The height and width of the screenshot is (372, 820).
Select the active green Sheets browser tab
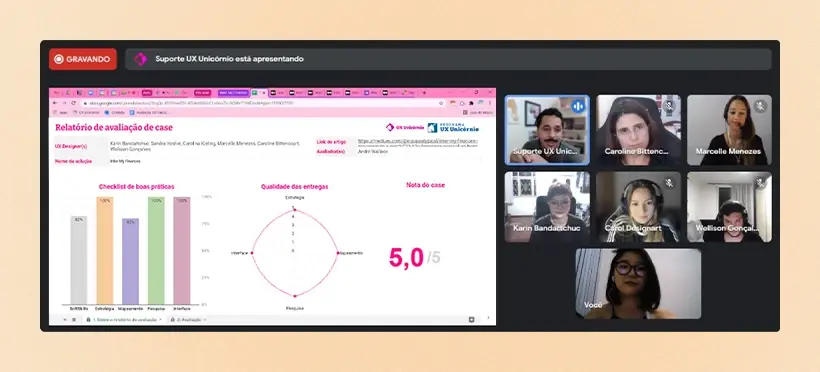259,93
